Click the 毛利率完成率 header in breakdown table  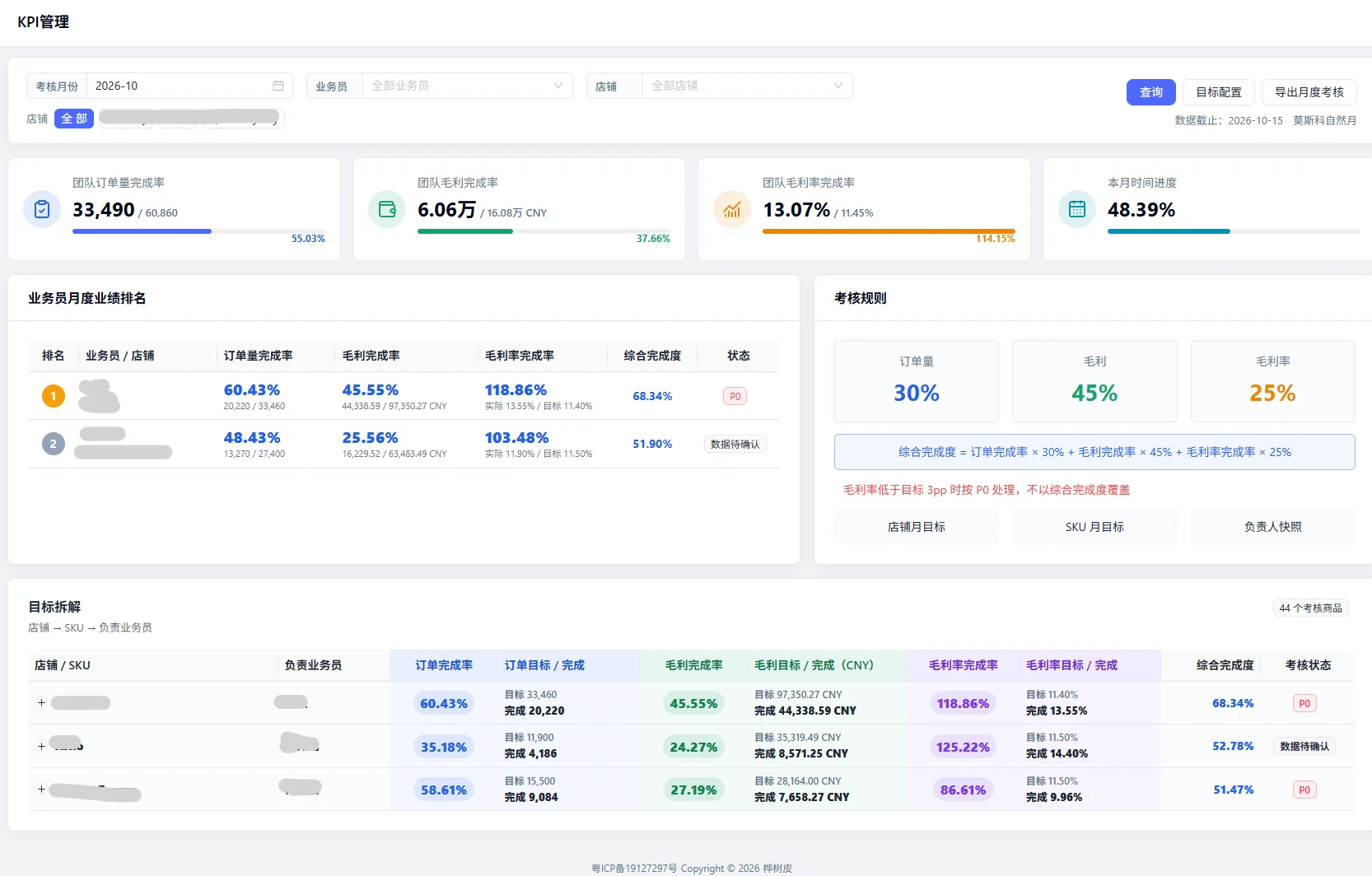tap(963, 665)
